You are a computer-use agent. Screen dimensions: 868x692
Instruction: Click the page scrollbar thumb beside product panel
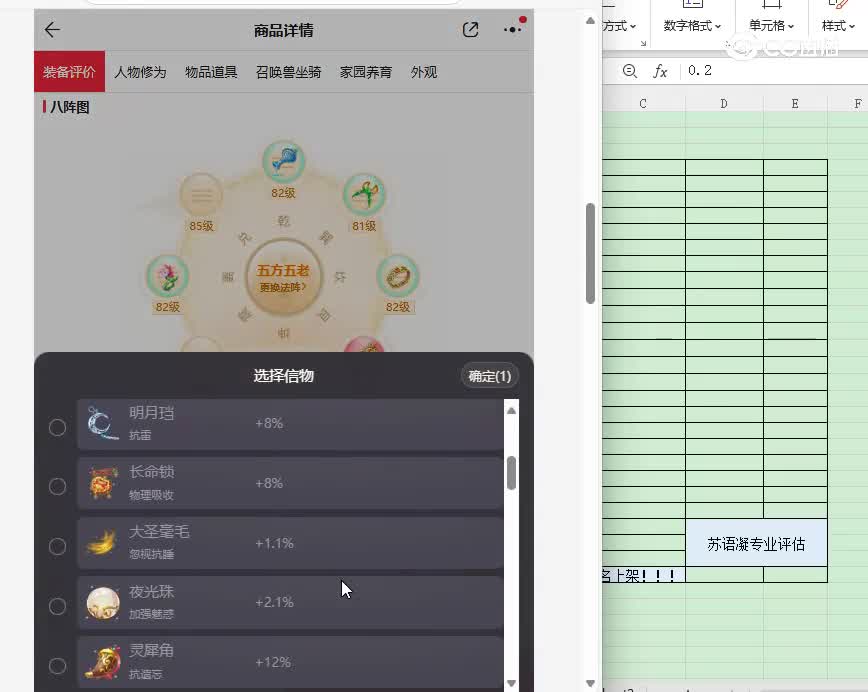[590, 254]
